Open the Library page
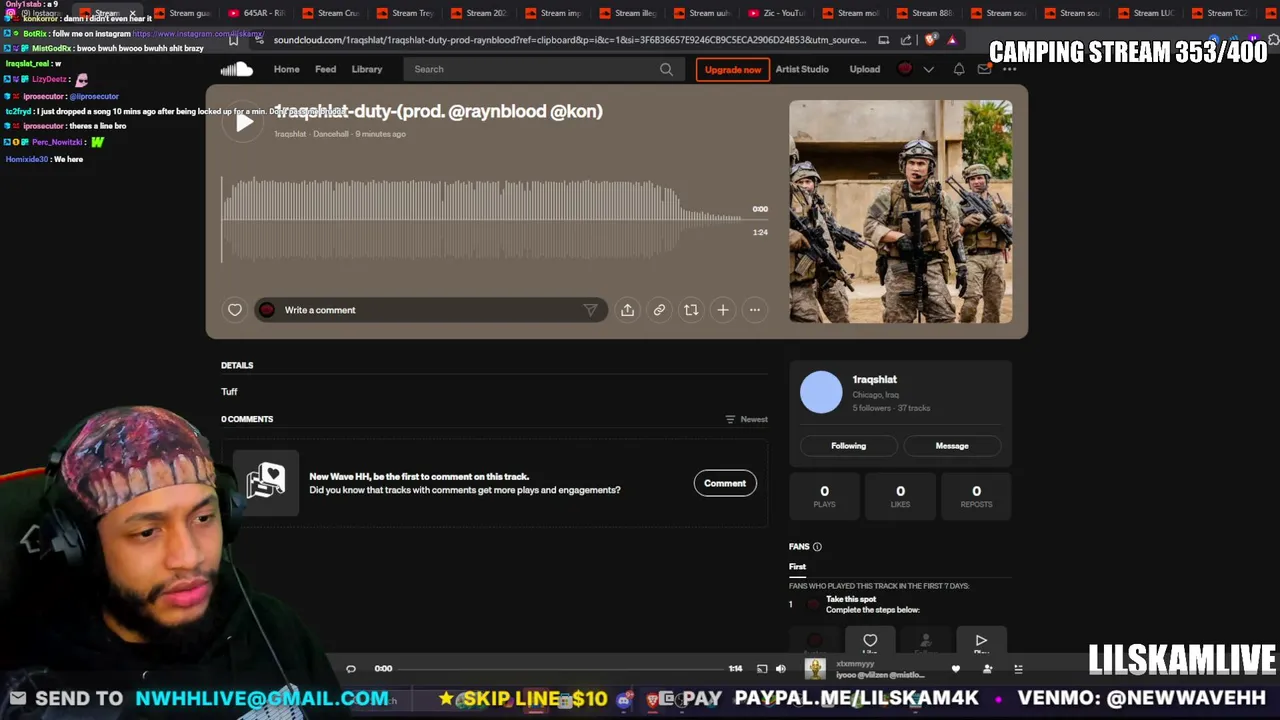This screenshot has width=1280, height=720. (x=367, y=69)
